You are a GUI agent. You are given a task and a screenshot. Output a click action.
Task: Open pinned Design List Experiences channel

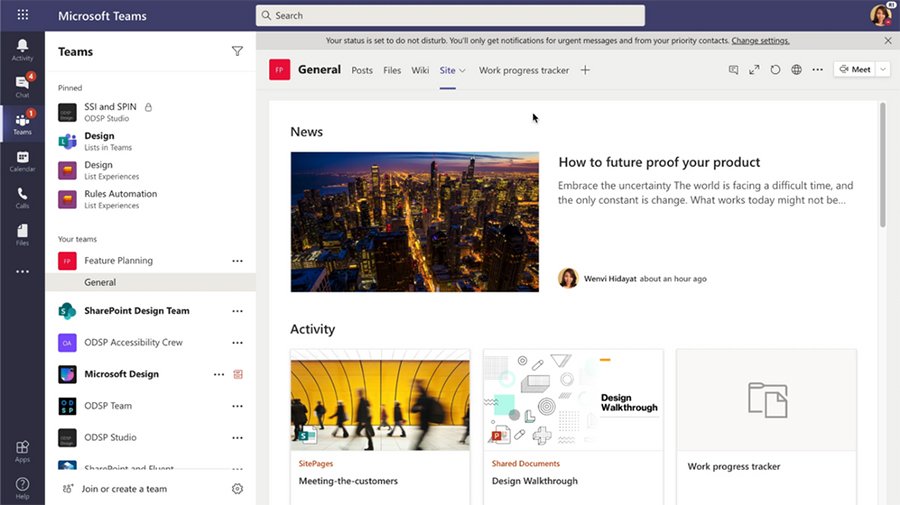tap(150, 170)
